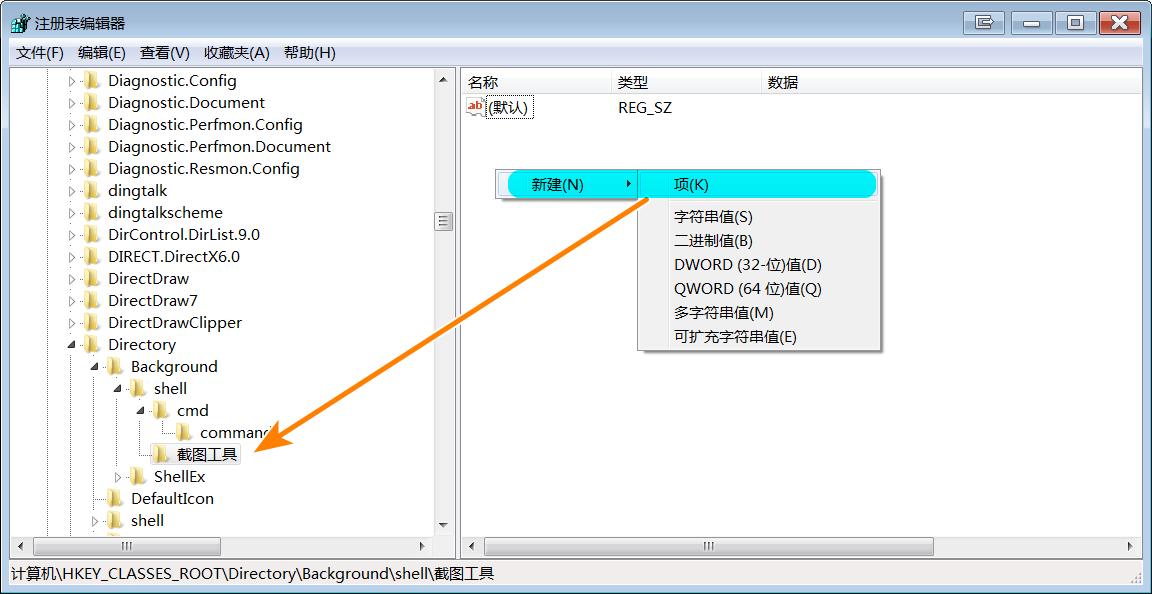Select 二进制值(B) from the submenu

(x=758, y=241)
